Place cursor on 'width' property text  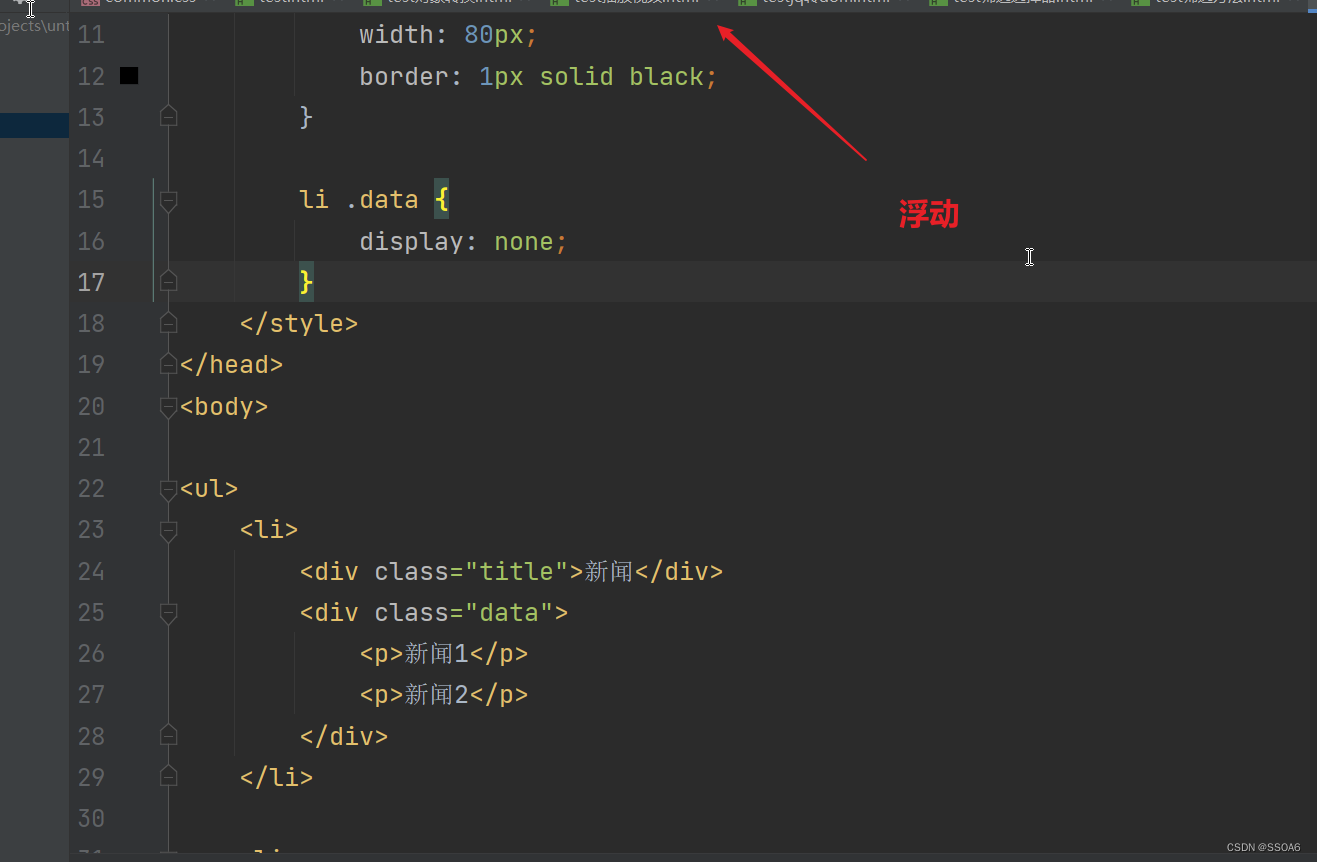397,35
